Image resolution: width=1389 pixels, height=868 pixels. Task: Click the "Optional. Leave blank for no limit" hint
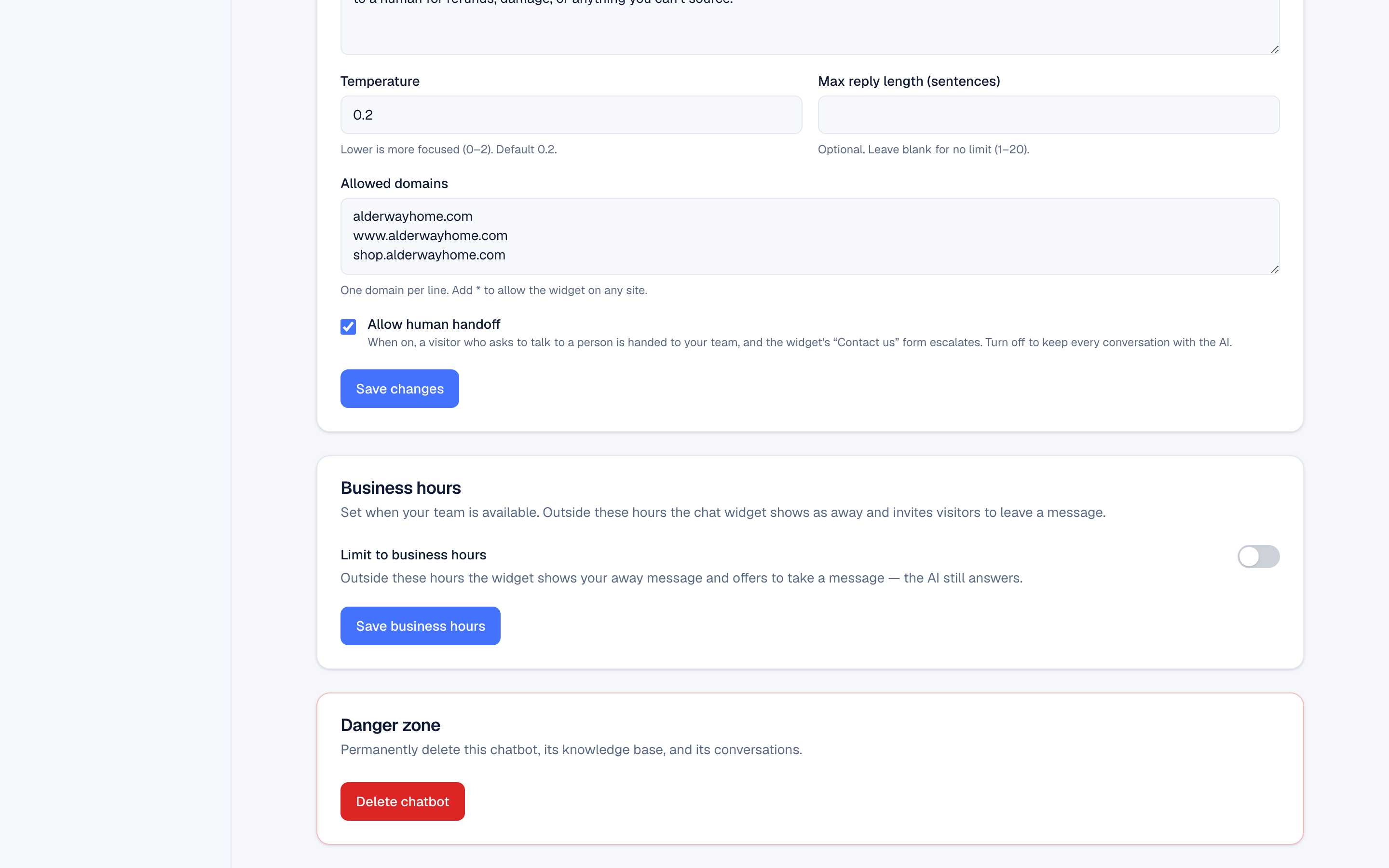924,149
